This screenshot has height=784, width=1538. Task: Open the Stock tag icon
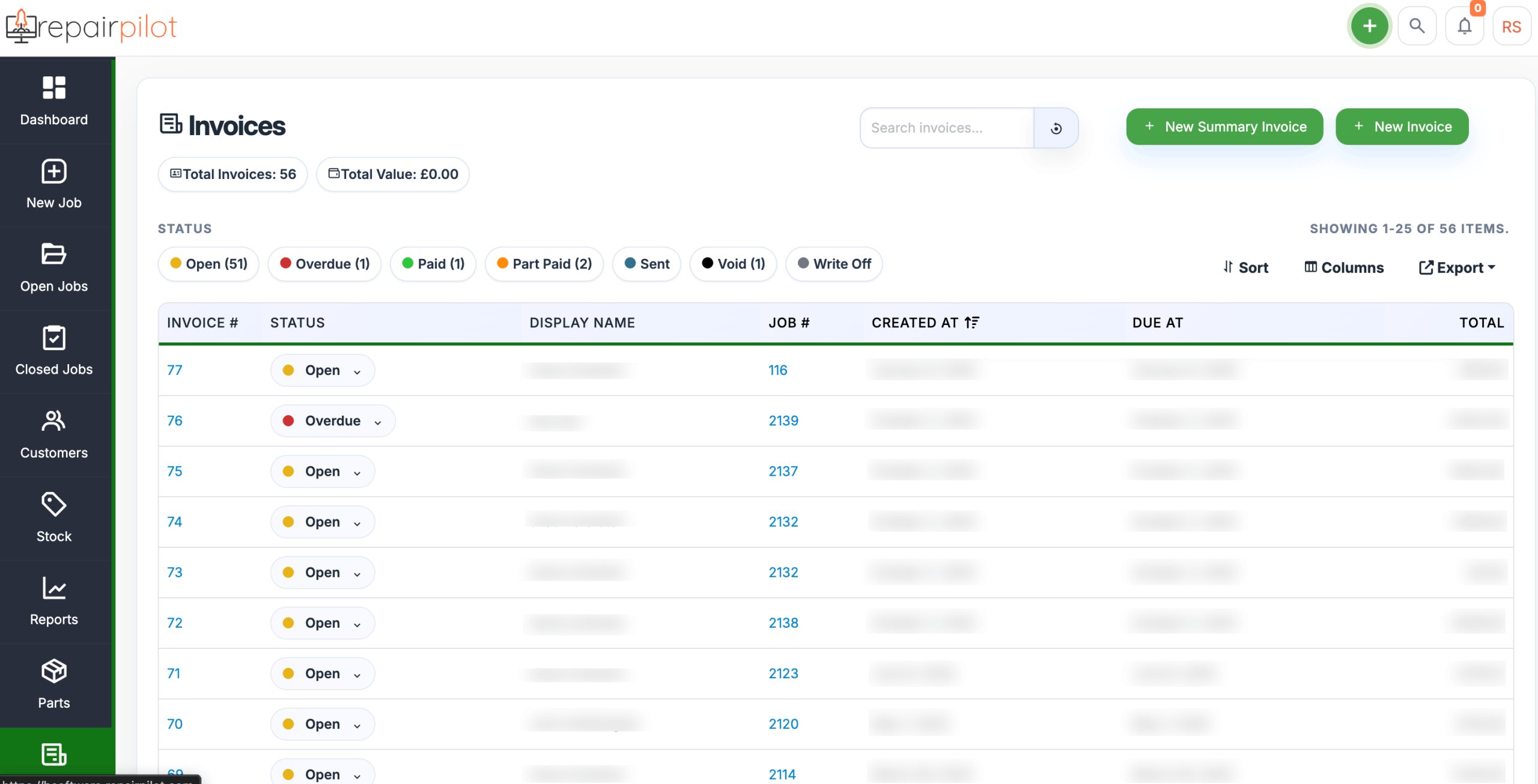pos(54,505)
